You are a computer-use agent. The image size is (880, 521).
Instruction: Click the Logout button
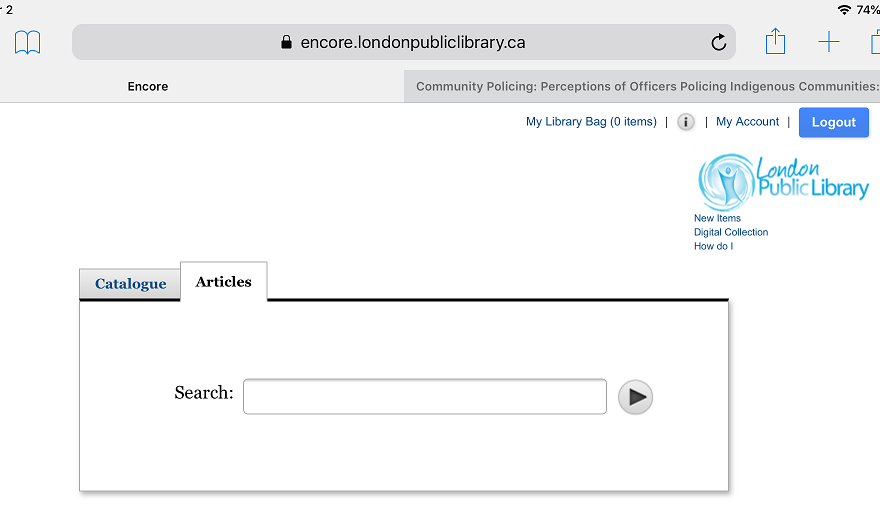tap(833, 122)
